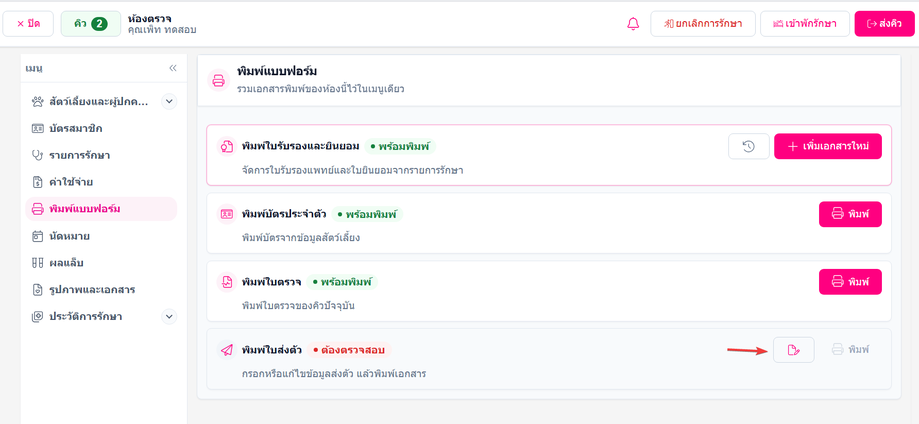This screenshot has width=919, height=424.
Task: Open รูปภาพและเอกสาร menu item
Action: (x=101, y=290)
